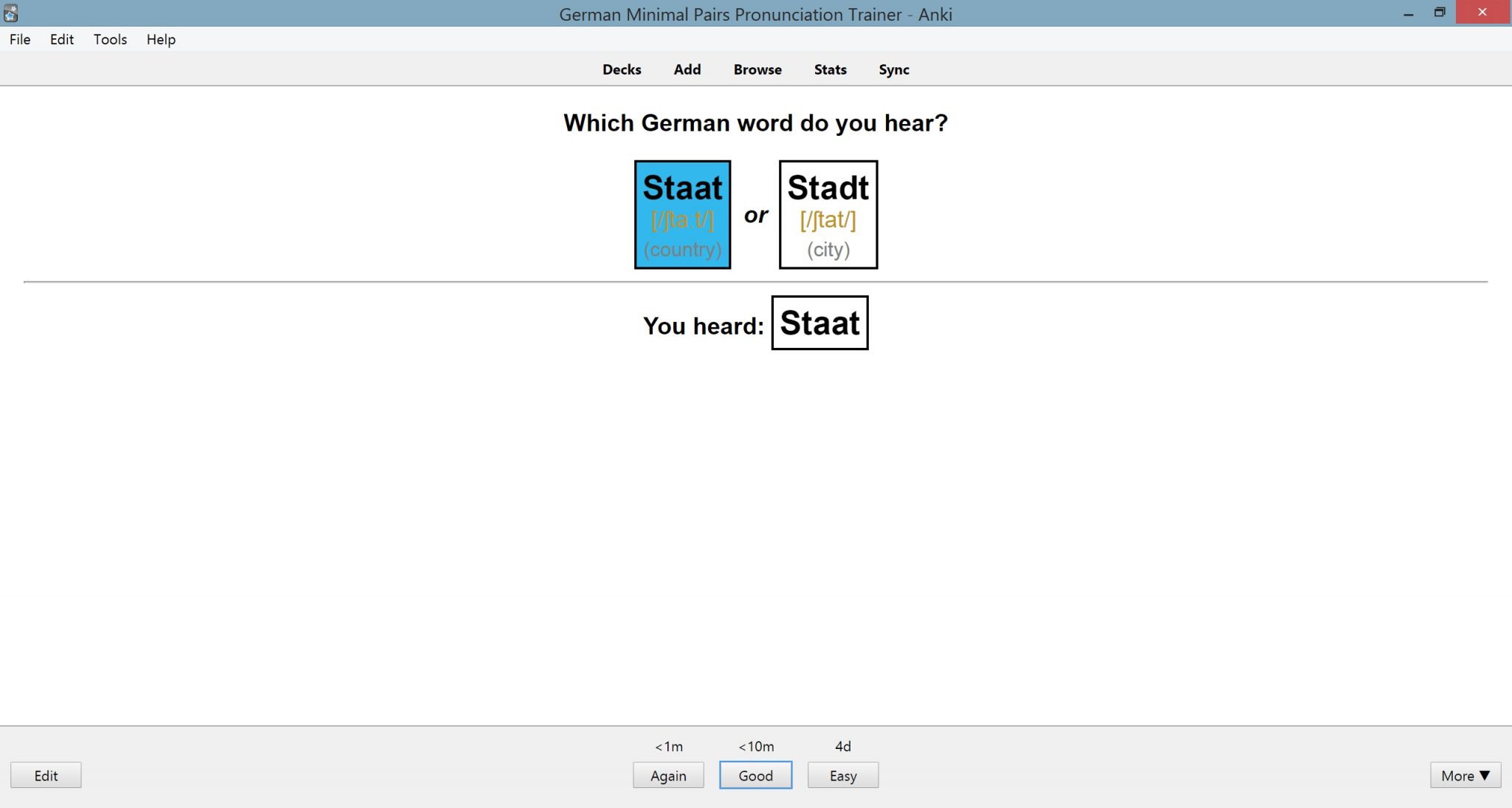Select the heard word Staat result
This screenshot has width=1512, height=808.
[x=820, y=322]
